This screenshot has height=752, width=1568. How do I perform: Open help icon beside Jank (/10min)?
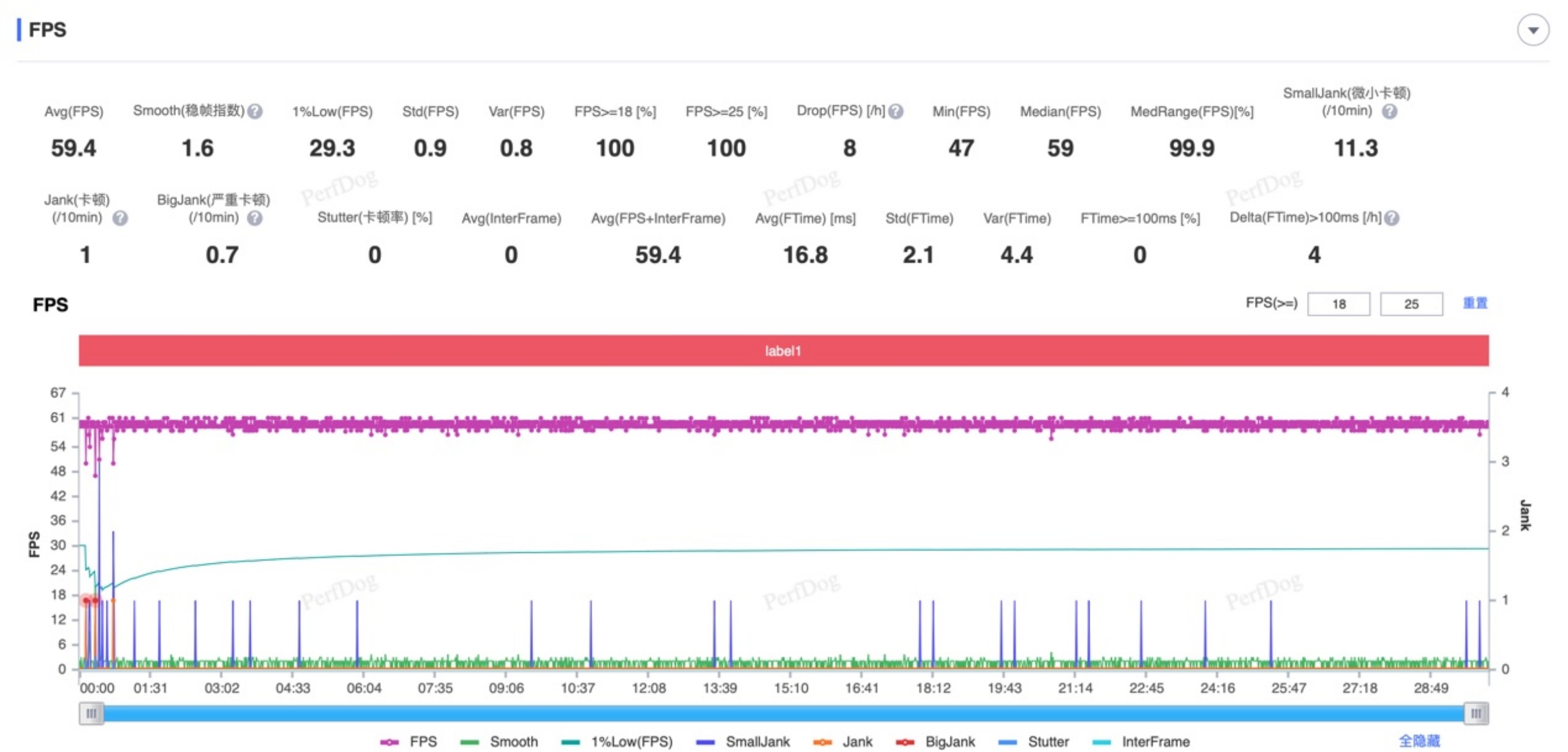pyautogui.click(x=120, y=218)
